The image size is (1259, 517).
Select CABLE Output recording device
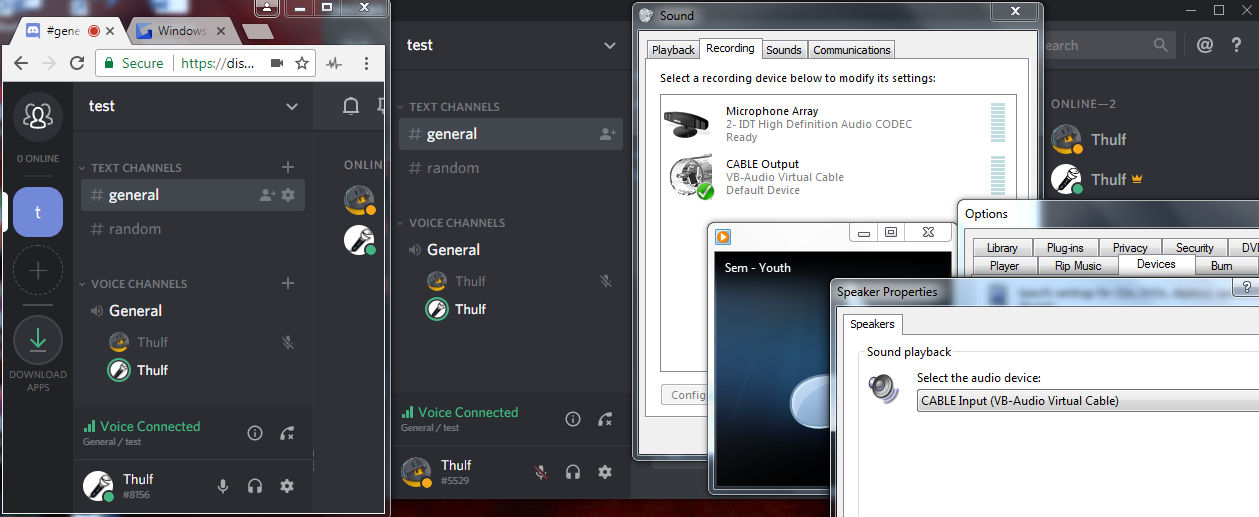838,177
